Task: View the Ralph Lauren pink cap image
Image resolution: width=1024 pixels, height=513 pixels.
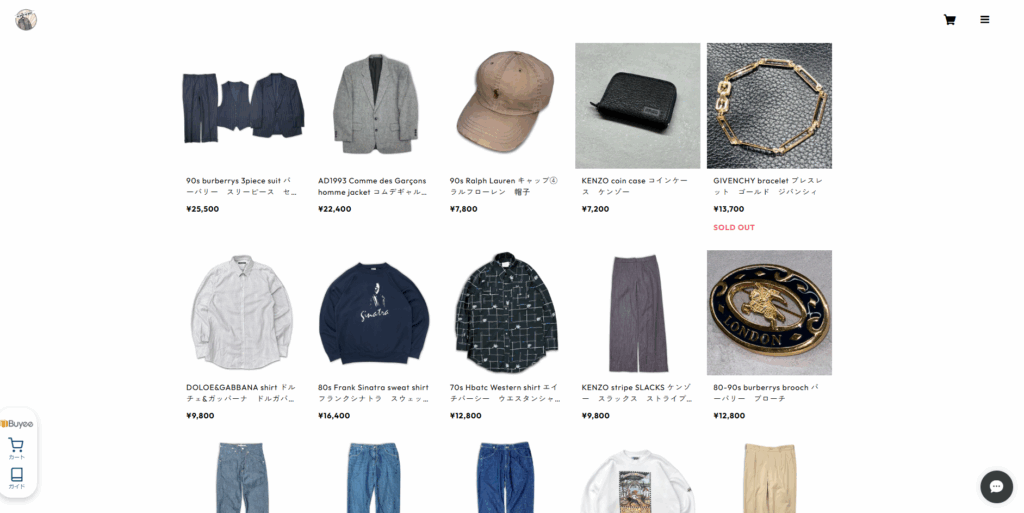Action: [506, 106]
